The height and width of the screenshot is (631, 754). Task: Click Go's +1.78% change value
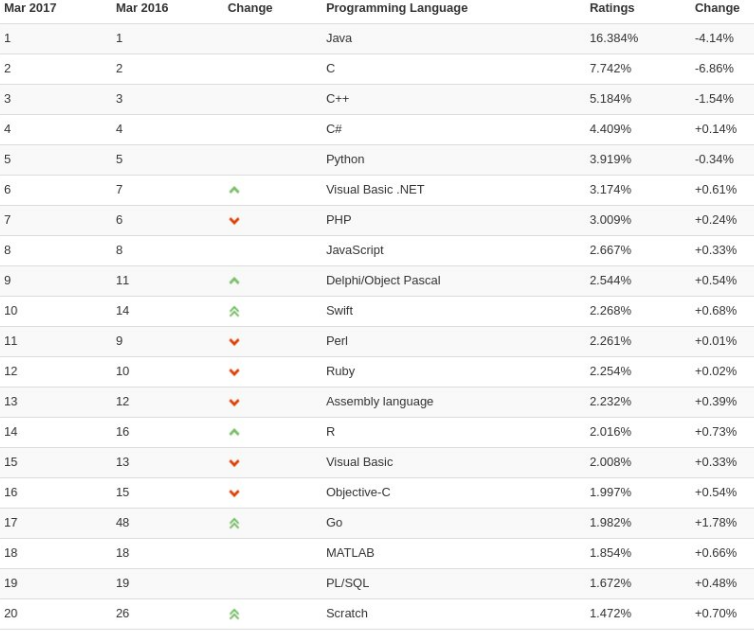pyautogui.click(x=715, y=523)
